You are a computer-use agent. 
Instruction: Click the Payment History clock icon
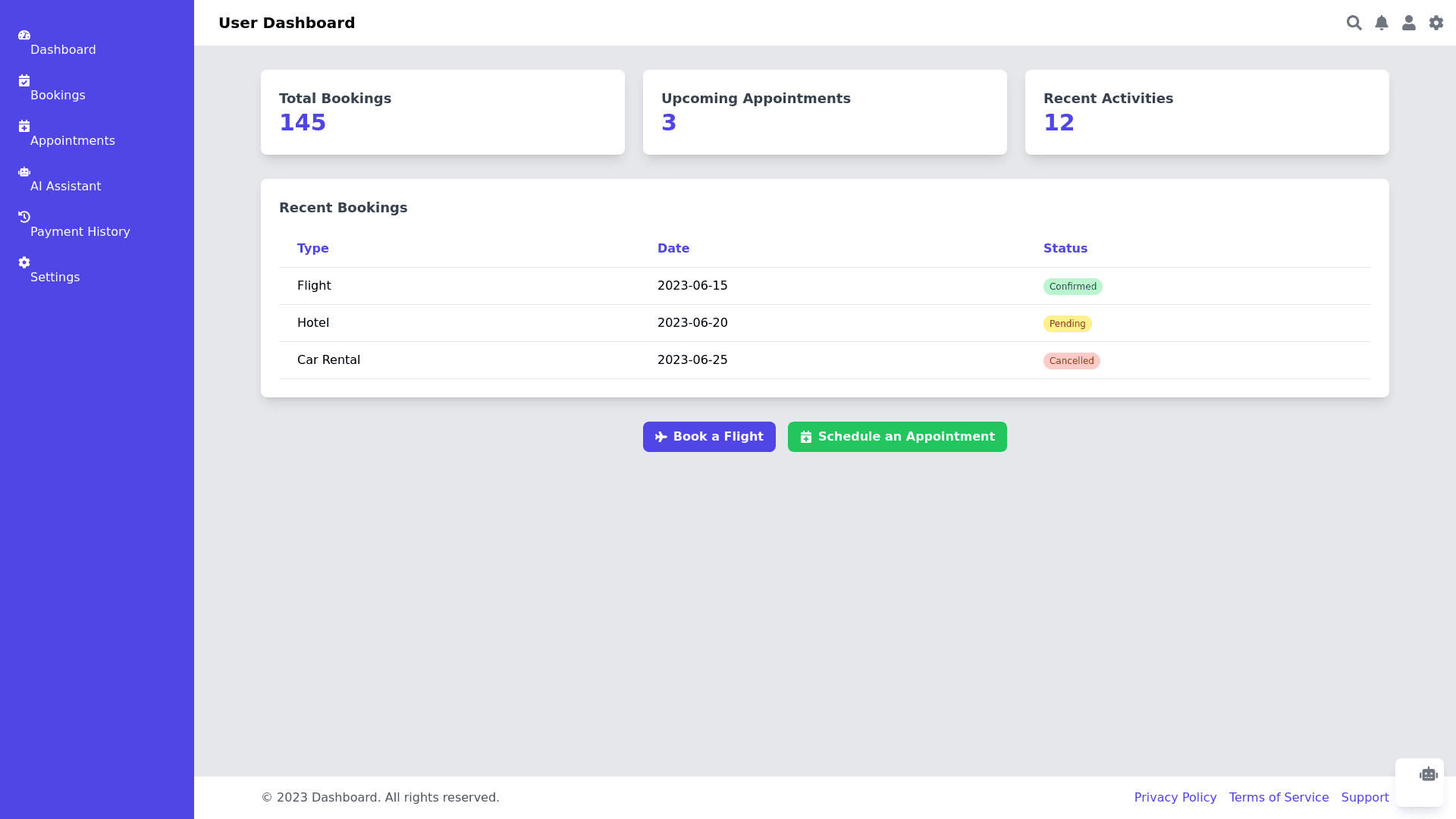click(24, 217)
